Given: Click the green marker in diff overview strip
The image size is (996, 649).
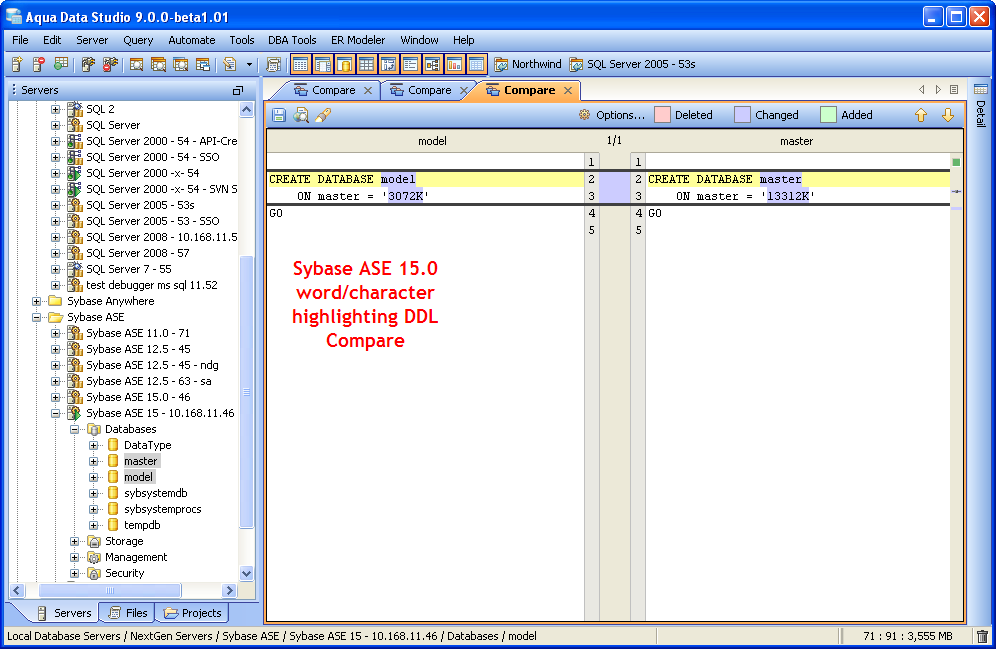Looking at the screenshot, I should [x=956, y=163].
